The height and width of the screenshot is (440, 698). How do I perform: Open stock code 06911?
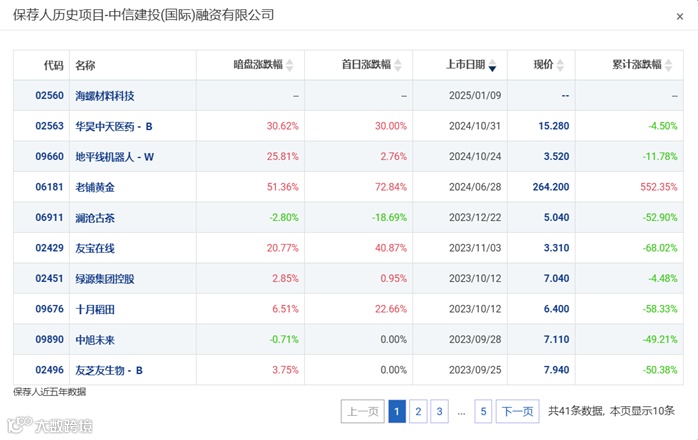click(x=49, y=218)
